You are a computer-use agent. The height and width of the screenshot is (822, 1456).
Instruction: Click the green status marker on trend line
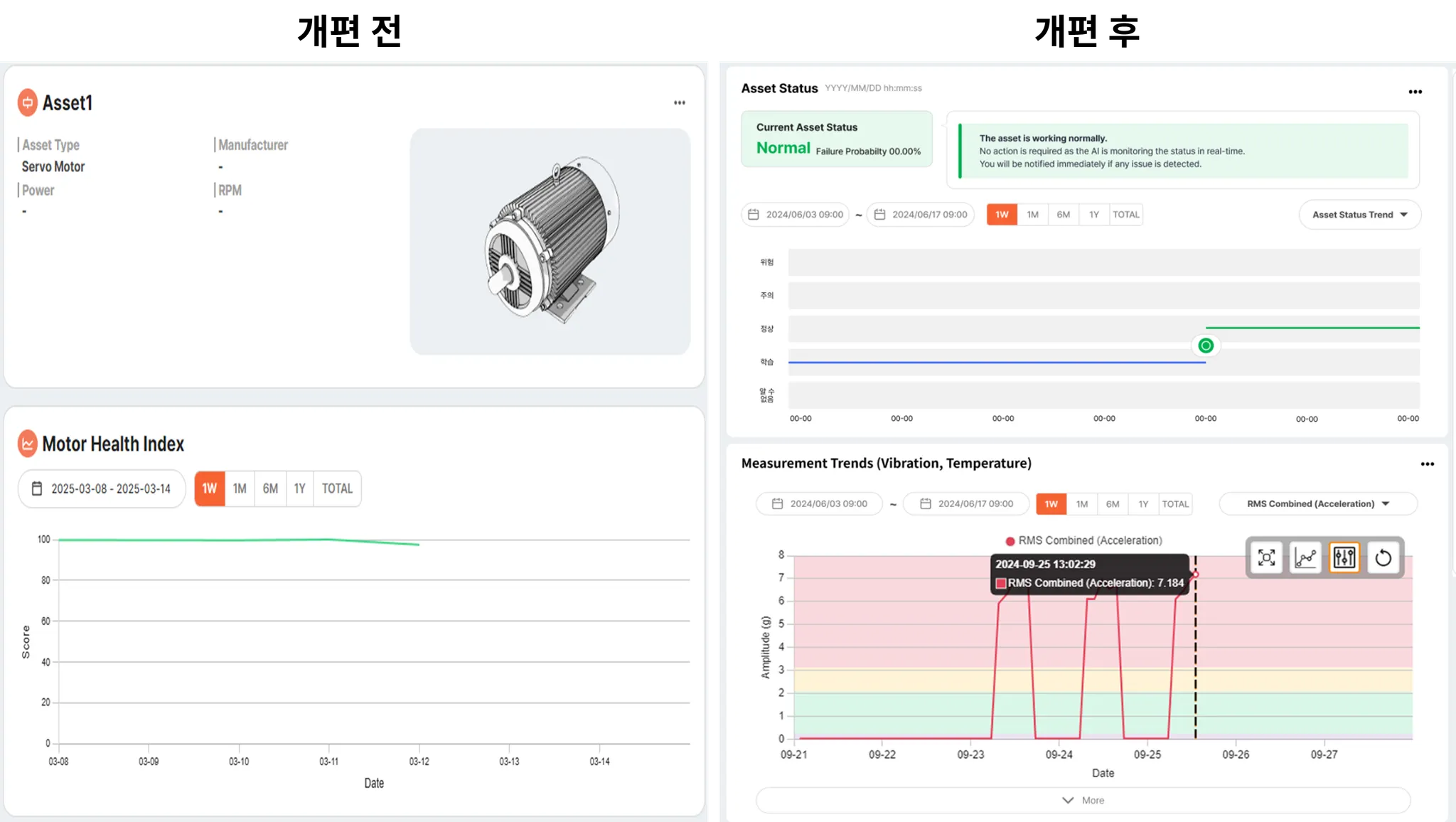(x=1206, y=346)
